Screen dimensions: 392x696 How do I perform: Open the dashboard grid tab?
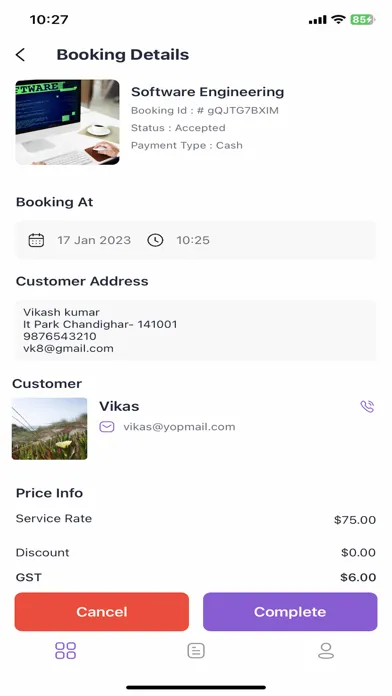[65, 650]
